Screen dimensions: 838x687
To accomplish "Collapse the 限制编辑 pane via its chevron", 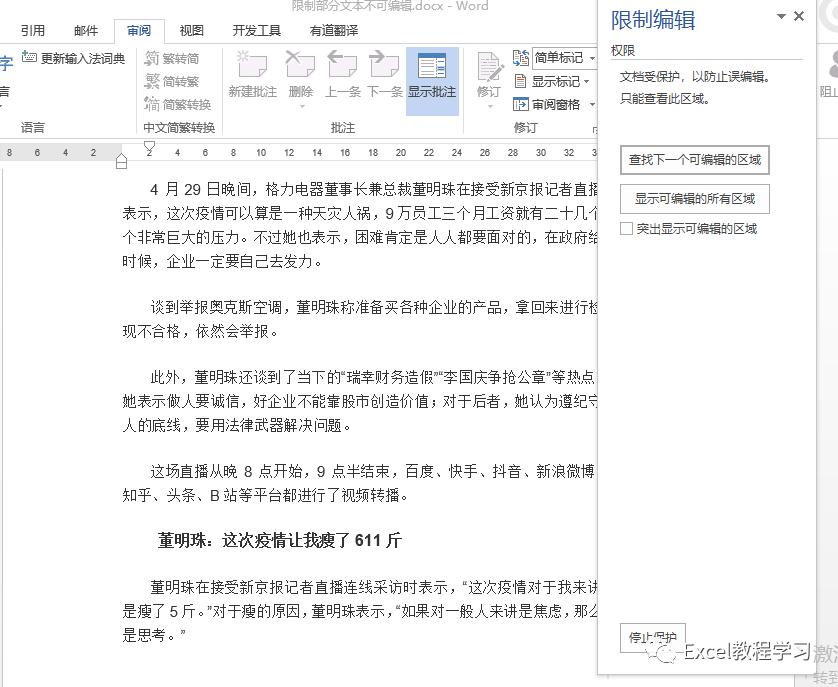I will tap(782, 17).
